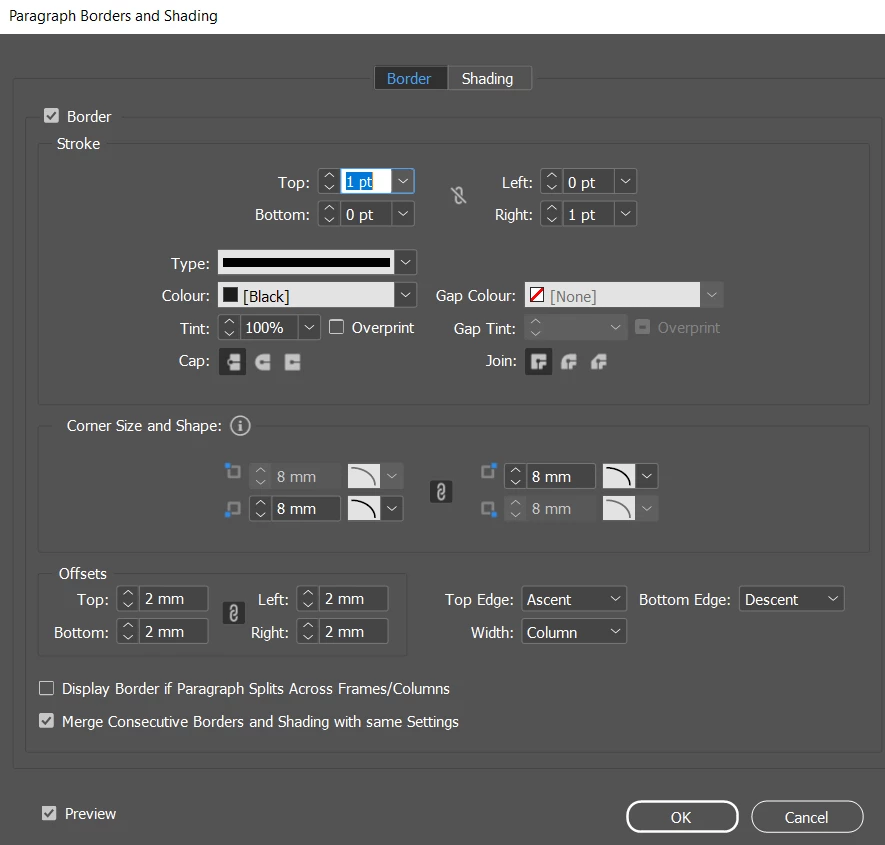Select the Miter join icon

(538, 362)
